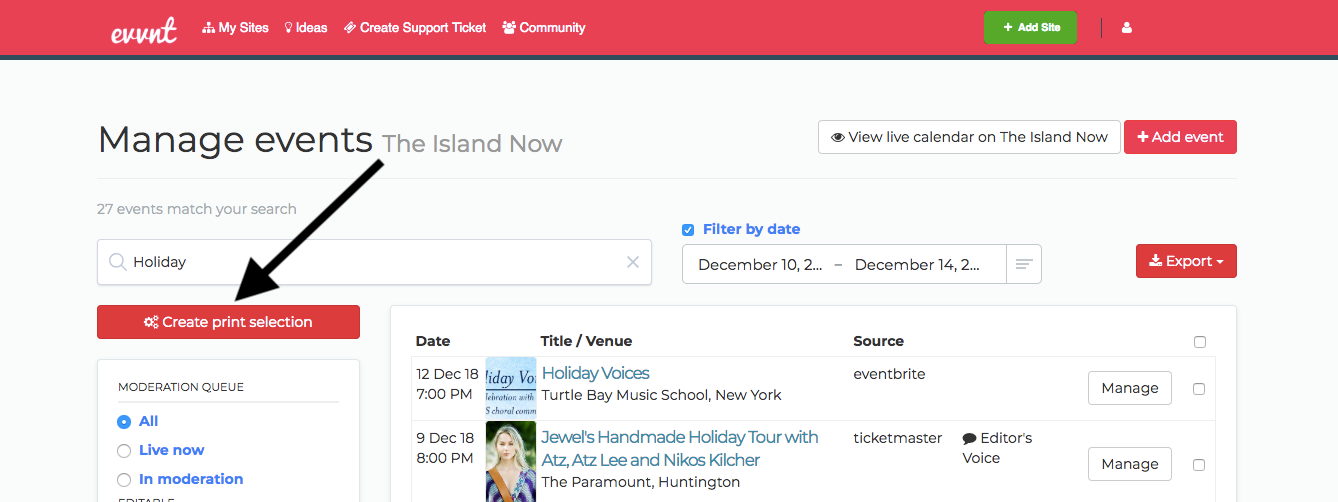Tick the Holiday Voices event checkbox

(x=1199, y=389)
